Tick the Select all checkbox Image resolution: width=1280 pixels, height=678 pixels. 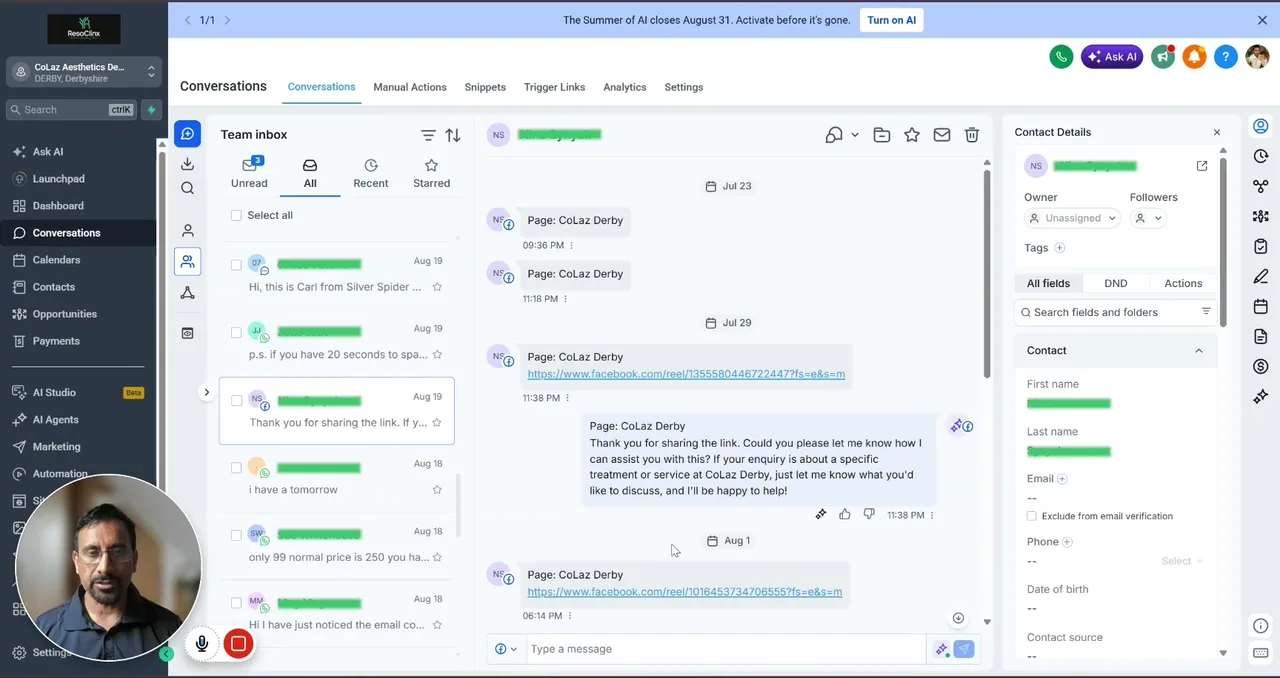pos(236,215)
